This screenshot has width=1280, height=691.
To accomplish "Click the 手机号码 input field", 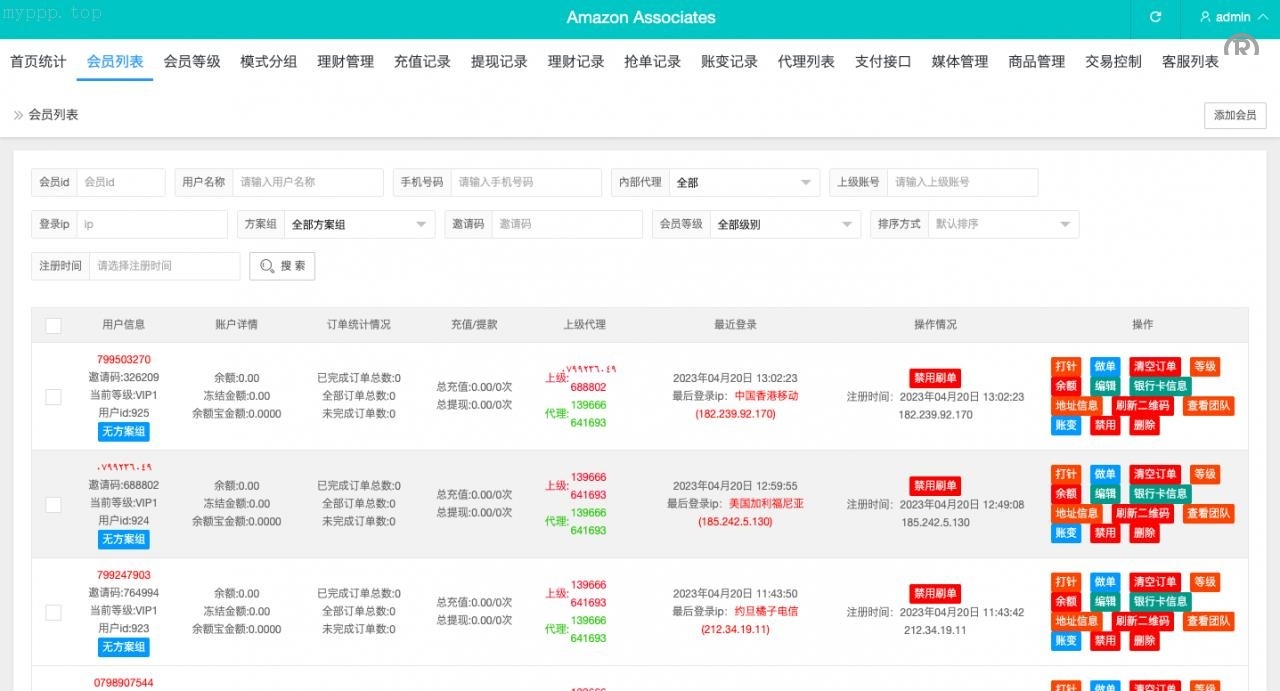I will pos(525,182).
